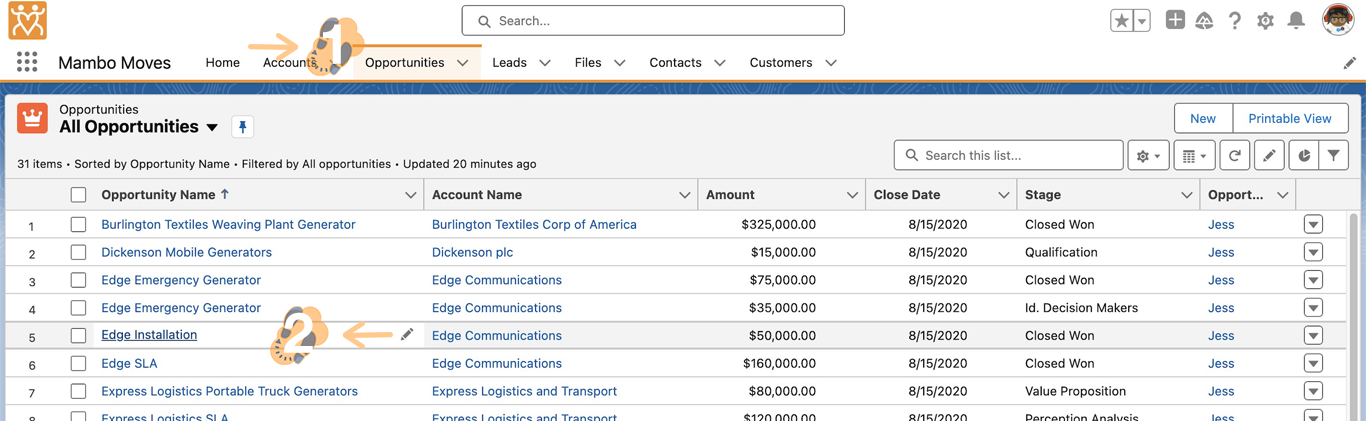1366x421 pixels.
Task: Show charts panel for this list
Action: 1304,156
